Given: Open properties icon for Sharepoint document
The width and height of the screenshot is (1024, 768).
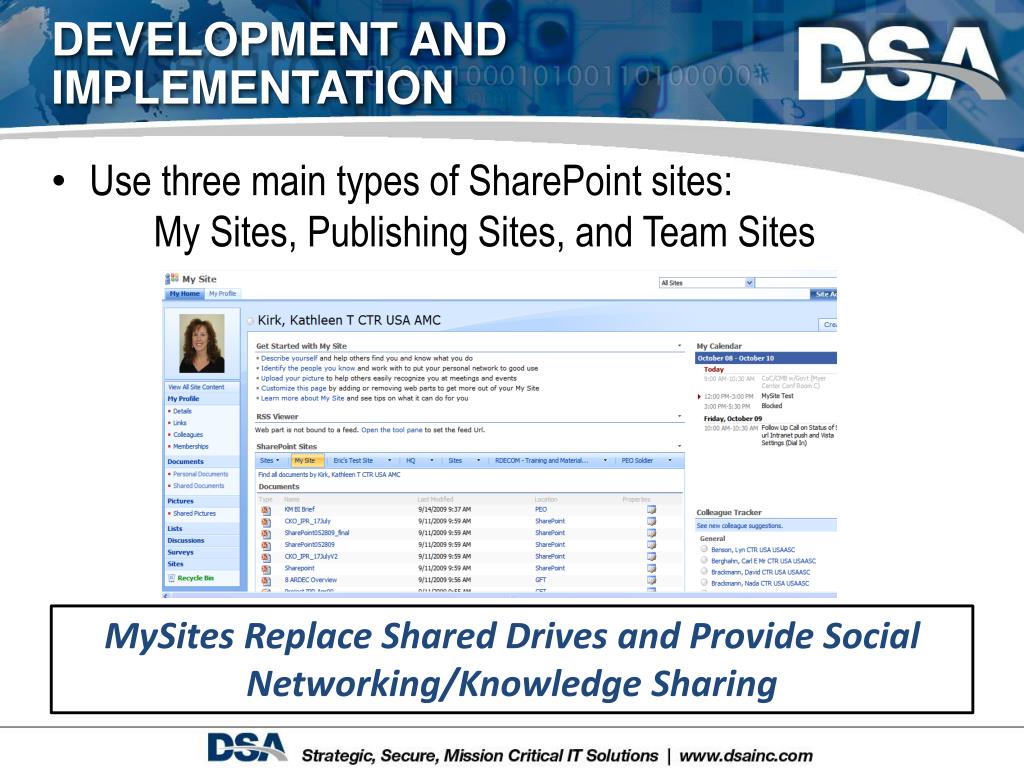Looking at the screenshot, I should point(651,568).
